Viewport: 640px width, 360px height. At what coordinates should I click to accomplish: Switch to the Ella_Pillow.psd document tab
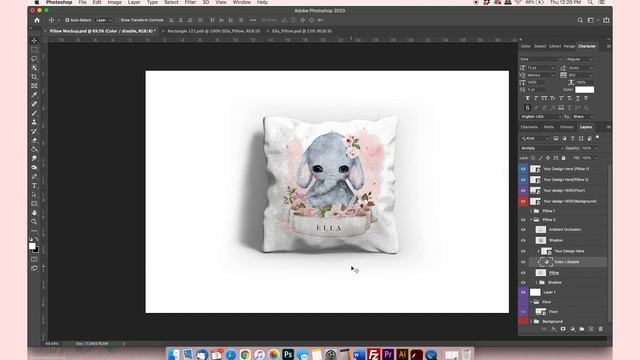coord(302,31)
